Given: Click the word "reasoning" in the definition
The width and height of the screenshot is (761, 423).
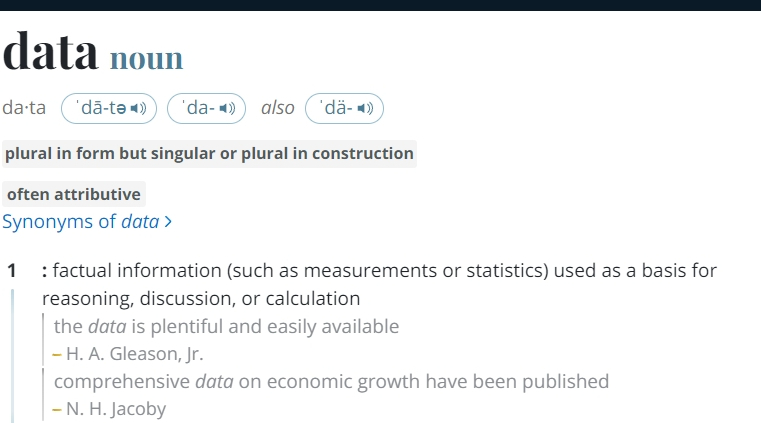Looking at the screenshot, I should point(87,299).
